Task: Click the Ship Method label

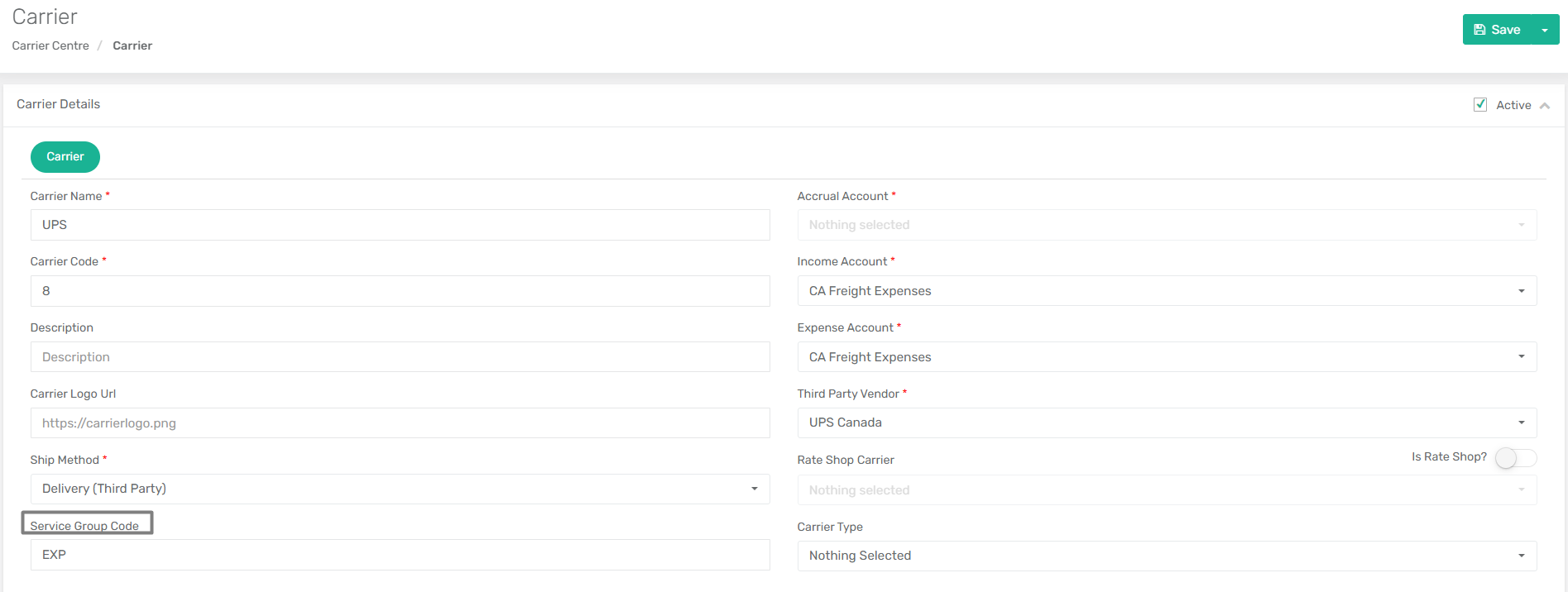Action: [x=65, y=460]
